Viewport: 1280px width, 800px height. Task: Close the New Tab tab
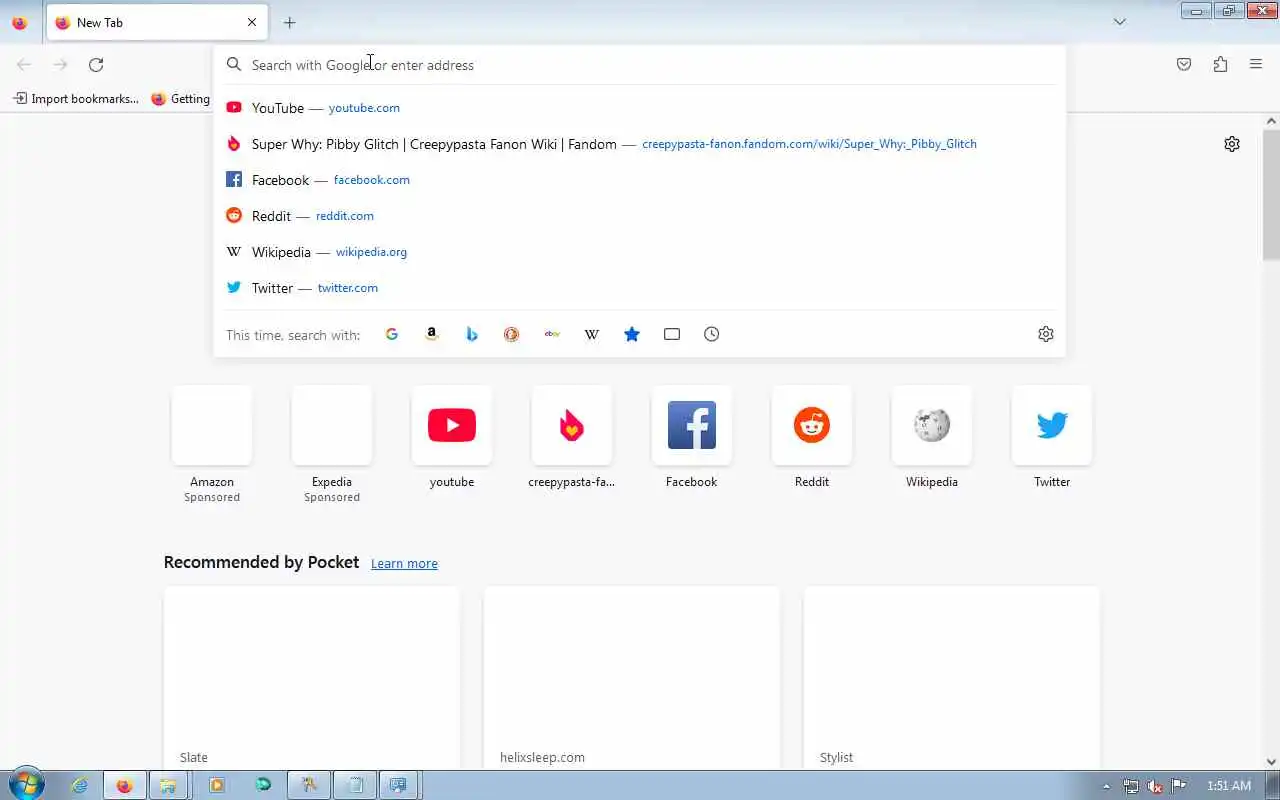pyautogui.click(x=252, y=22)
